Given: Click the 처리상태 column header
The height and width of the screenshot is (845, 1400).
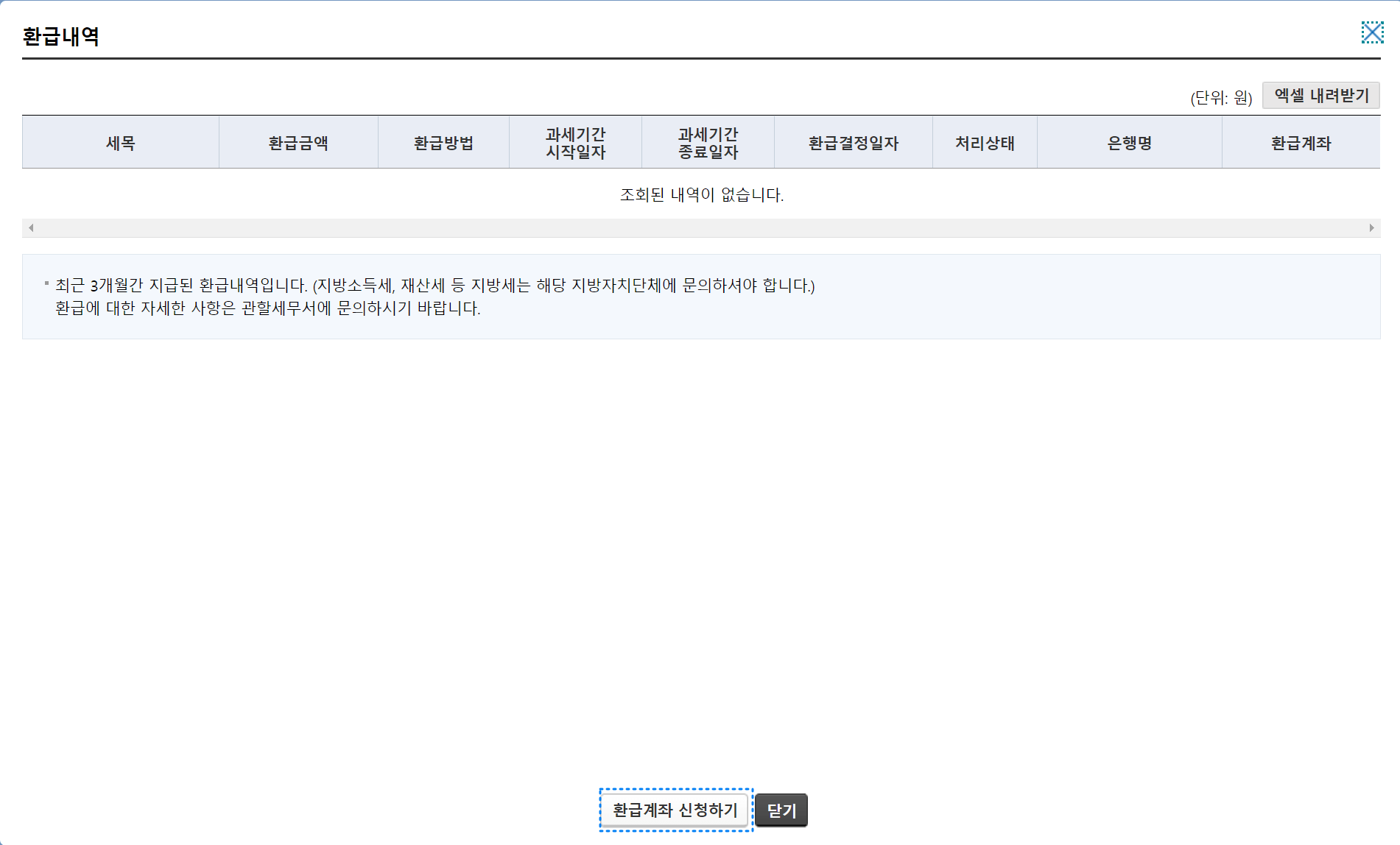Looking at the screenshot, I should click(985, 142).
